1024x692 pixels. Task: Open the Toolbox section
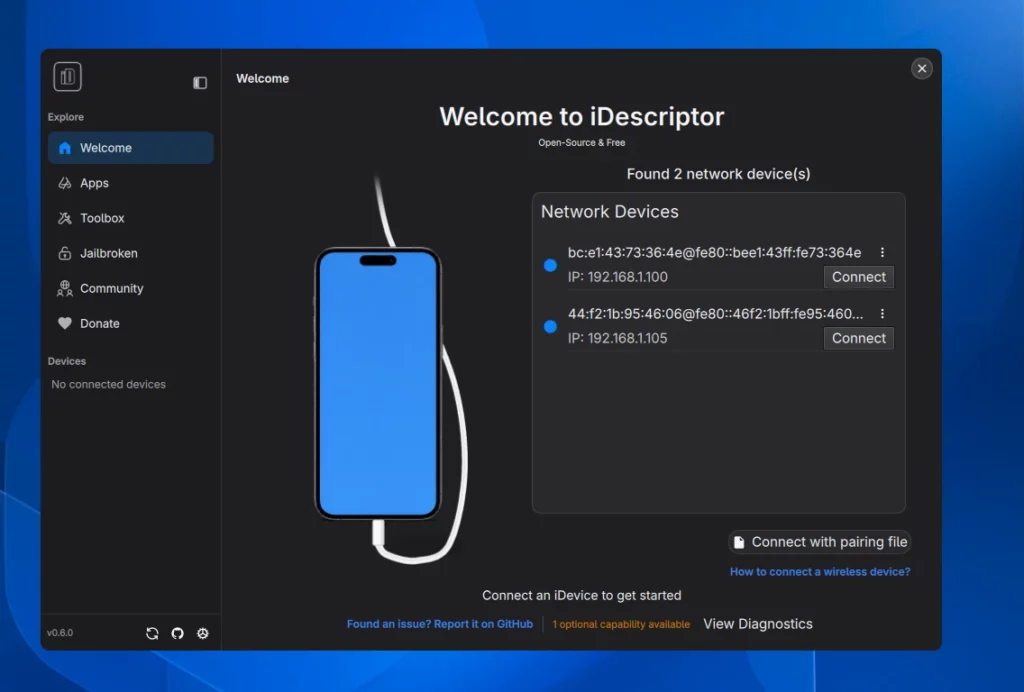[131, 218]
